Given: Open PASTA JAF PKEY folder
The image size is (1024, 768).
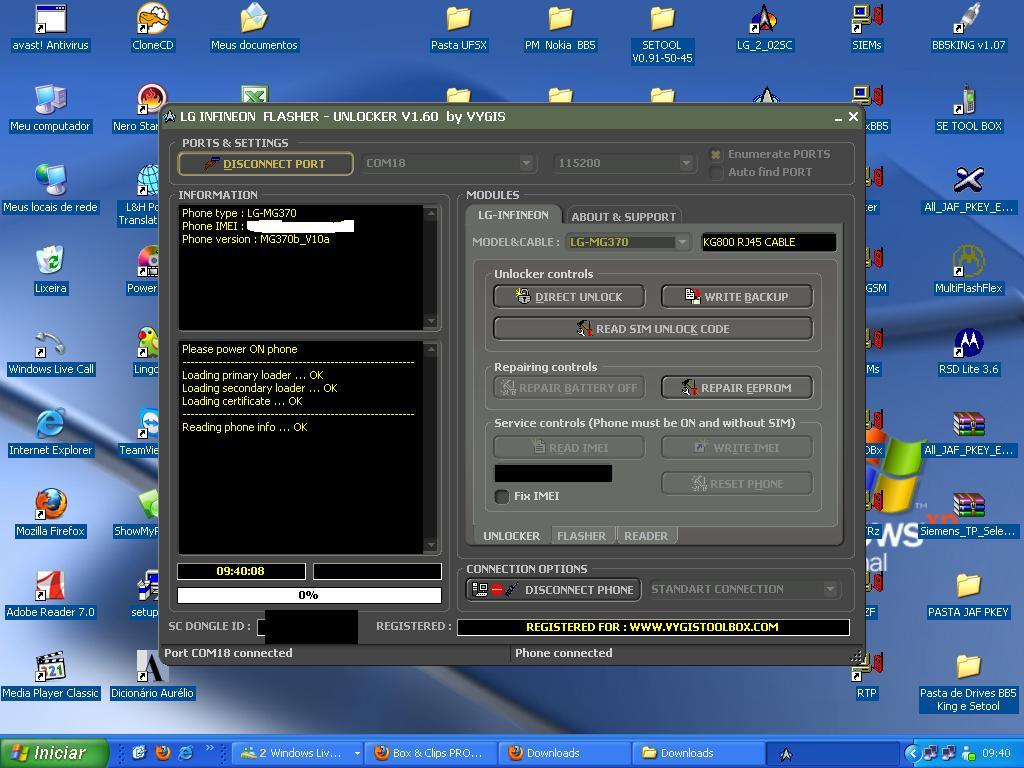Looking at the screenshot, I should 968,594.
